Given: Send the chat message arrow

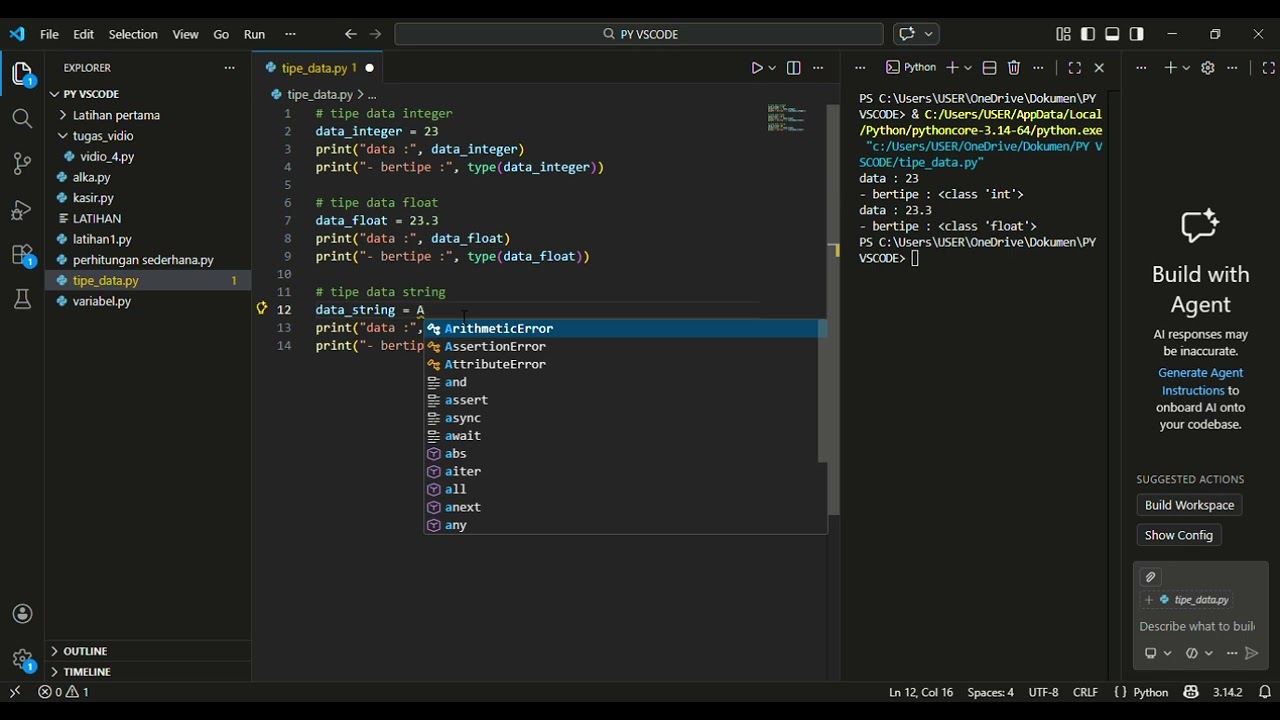Looking at the screenshot, I should click(1251, 653).
